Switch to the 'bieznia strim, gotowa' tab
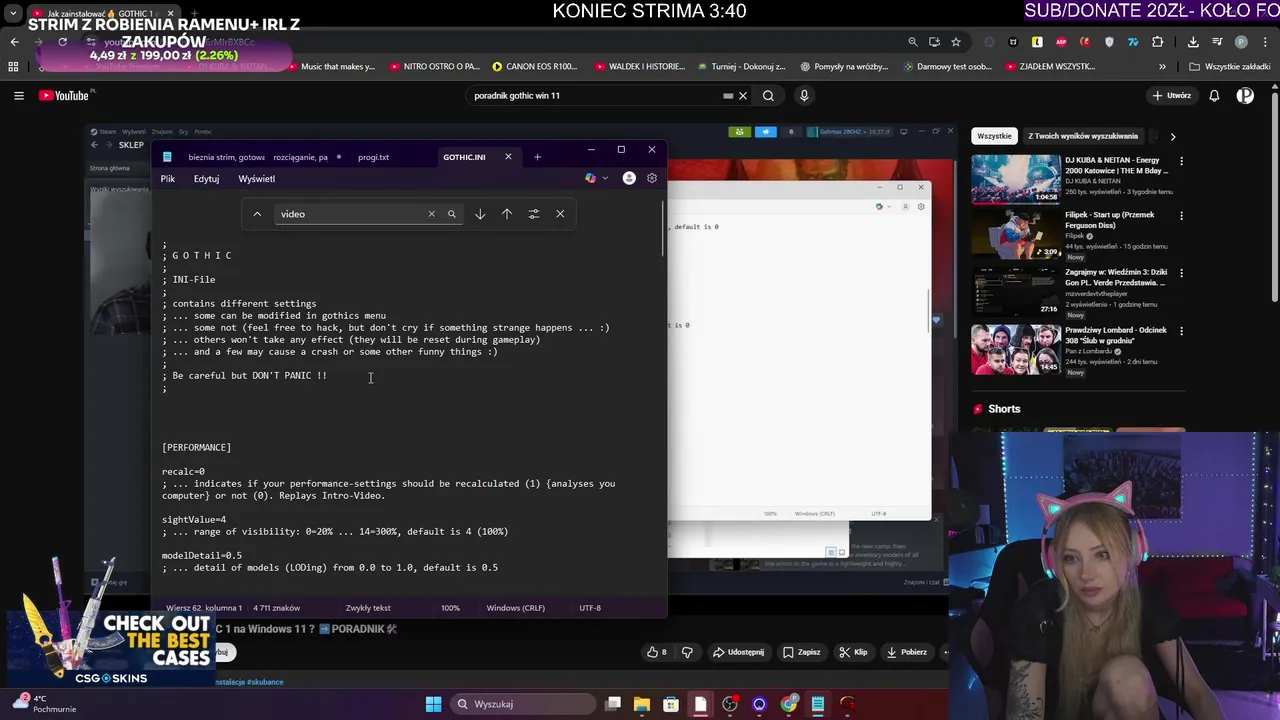The image size is (1280, 720). pyautogui.click(x=226, y=157)
